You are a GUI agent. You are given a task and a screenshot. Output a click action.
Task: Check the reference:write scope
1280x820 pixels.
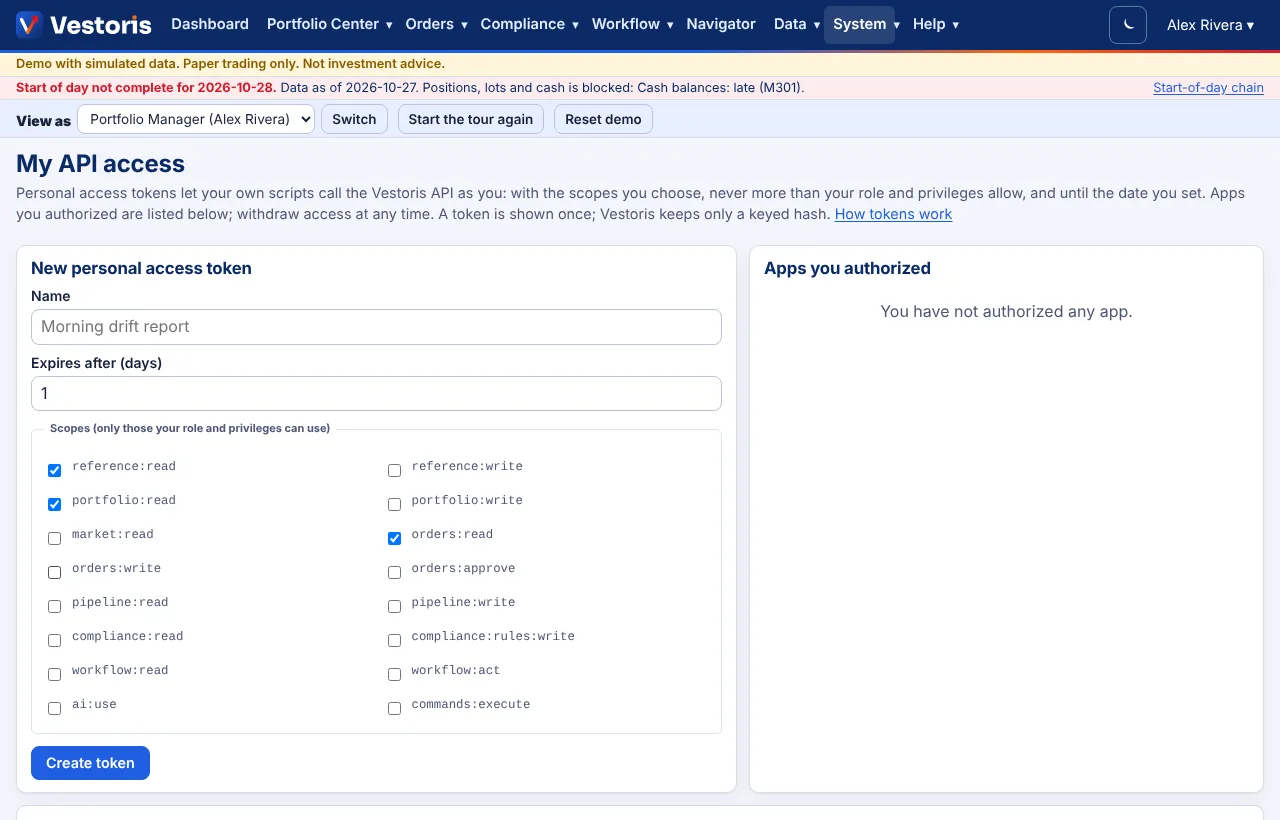click(394, 470)
